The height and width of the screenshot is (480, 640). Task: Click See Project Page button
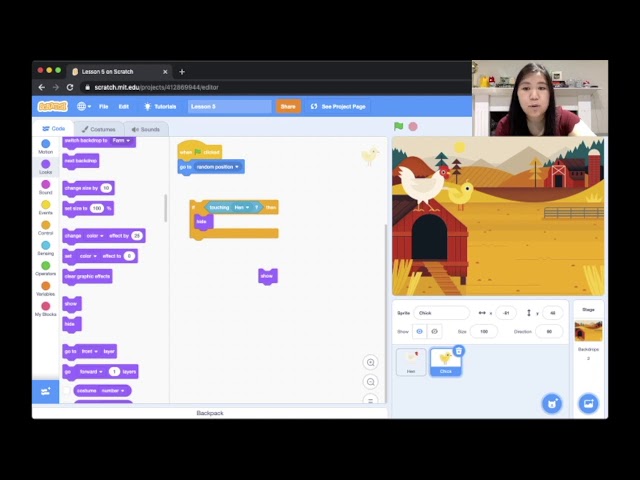point(338,107)
